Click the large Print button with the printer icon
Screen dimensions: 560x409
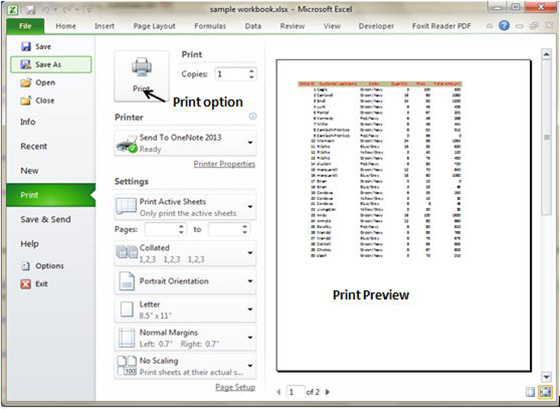tap(142, 76)
